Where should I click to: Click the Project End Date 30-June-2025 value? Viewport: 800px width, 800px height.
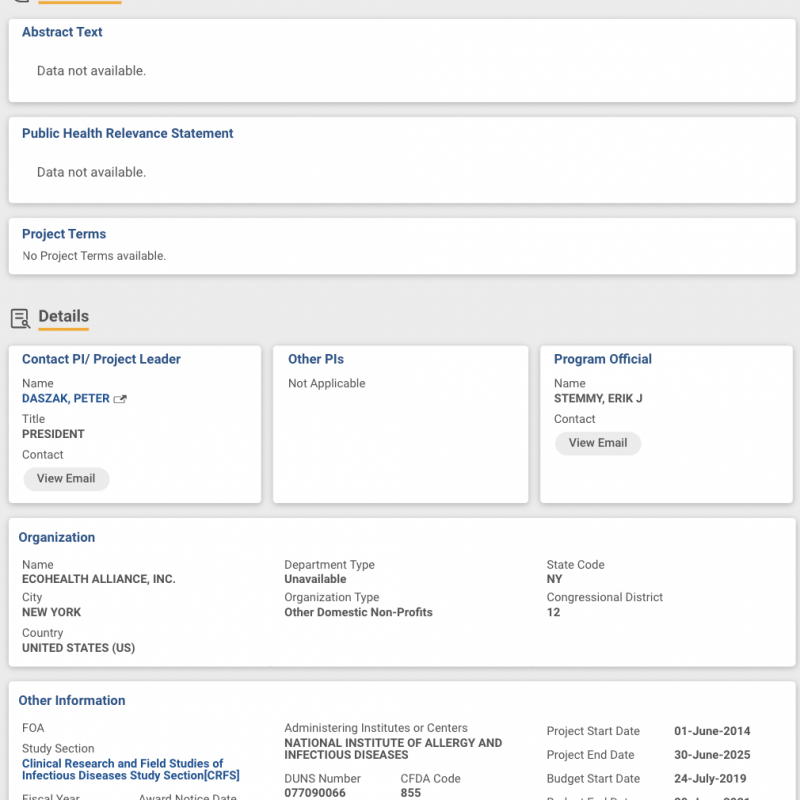[x=712, y=755]
